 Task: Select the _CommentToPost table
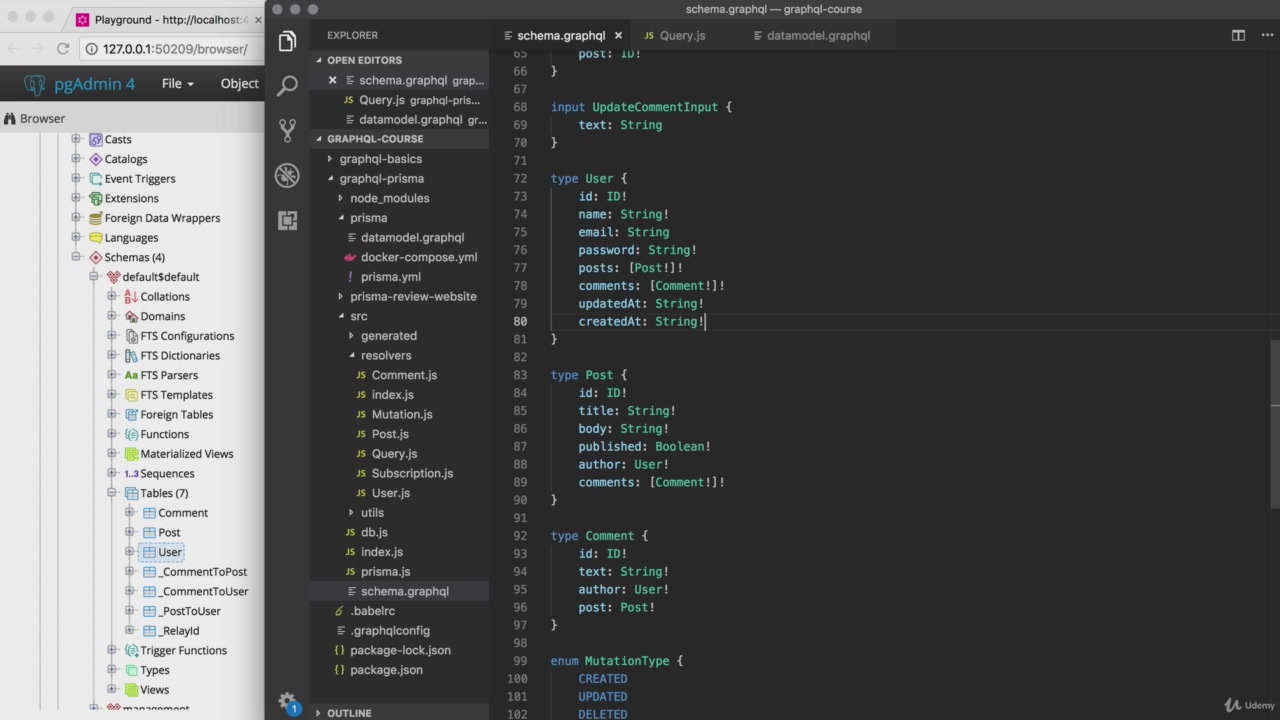point(203,572)
